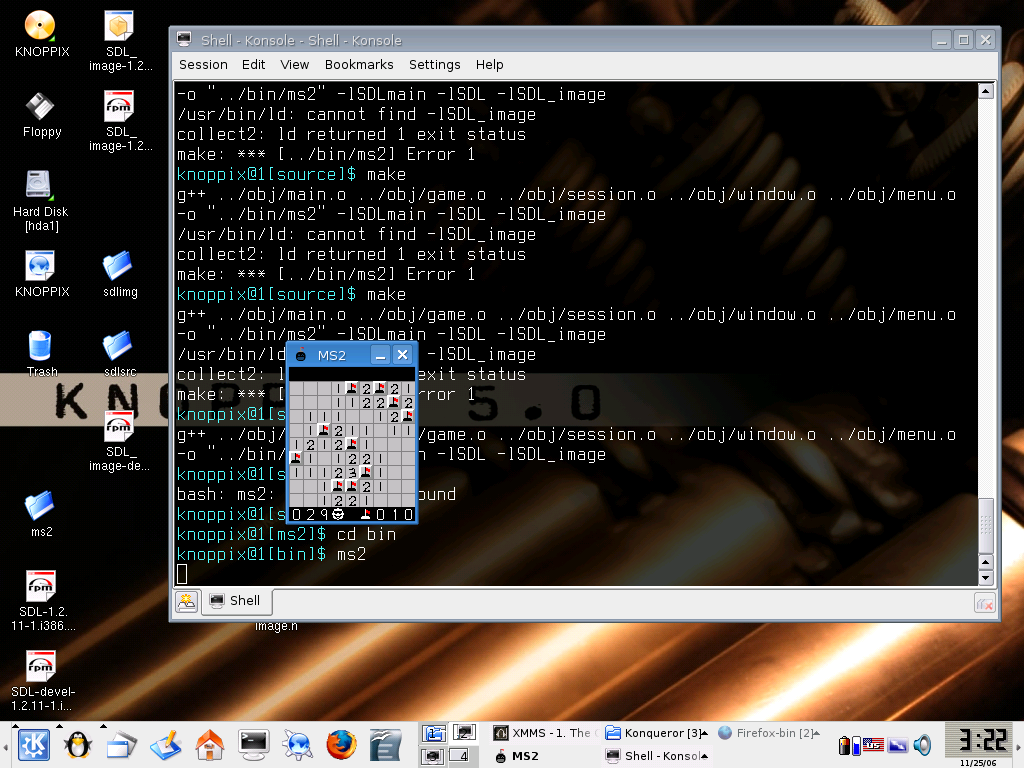1024x768 pixels.
Task: Expand the Firefox-bin [2] taskbar group
Action: (766, 733)
